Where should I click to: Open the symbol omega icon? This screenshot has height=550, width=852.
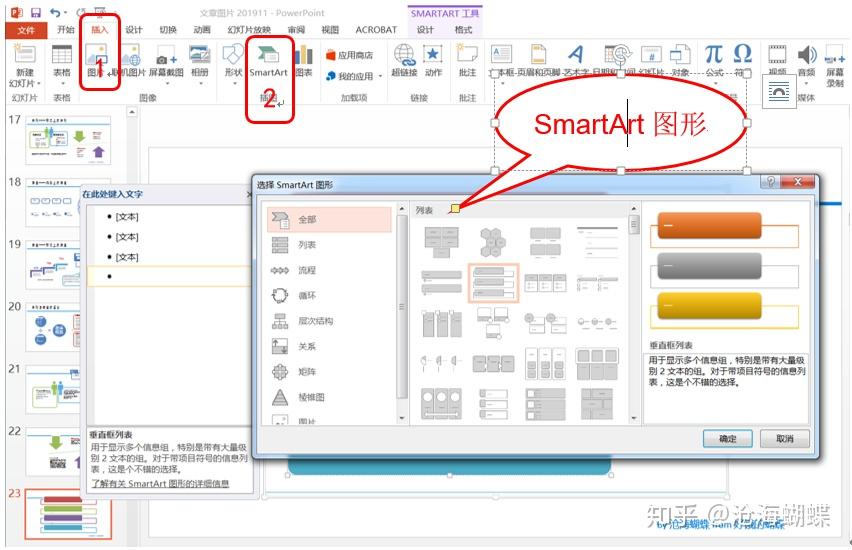743,54
